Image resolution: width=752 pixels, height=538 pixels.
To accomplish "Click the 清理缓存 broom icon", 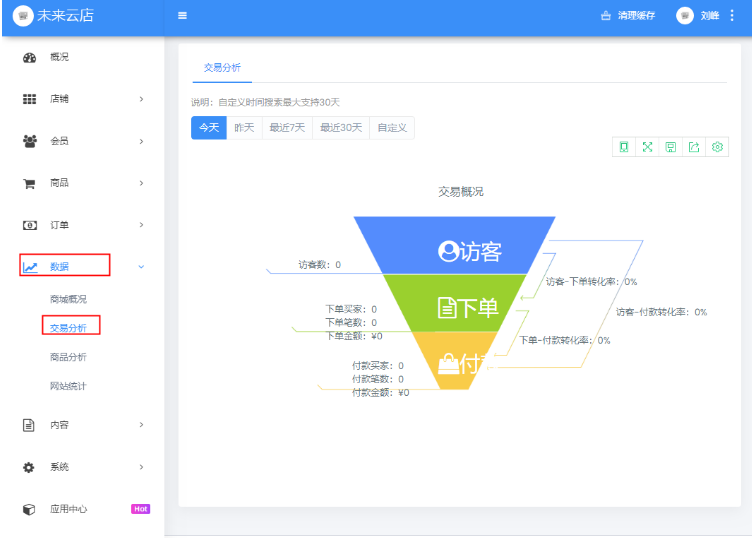I will 606,16.
